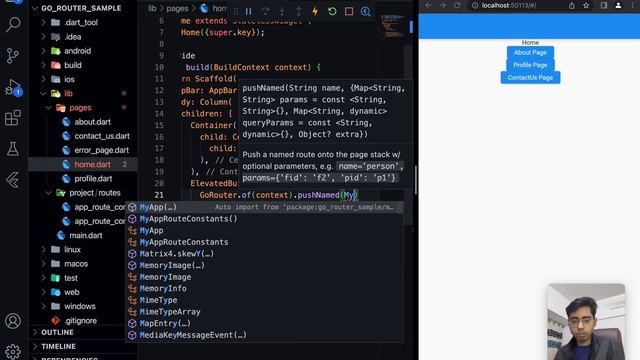640x360 pixels.
Task: Click the Step Over debug button
Action: [x=265, y=11]
